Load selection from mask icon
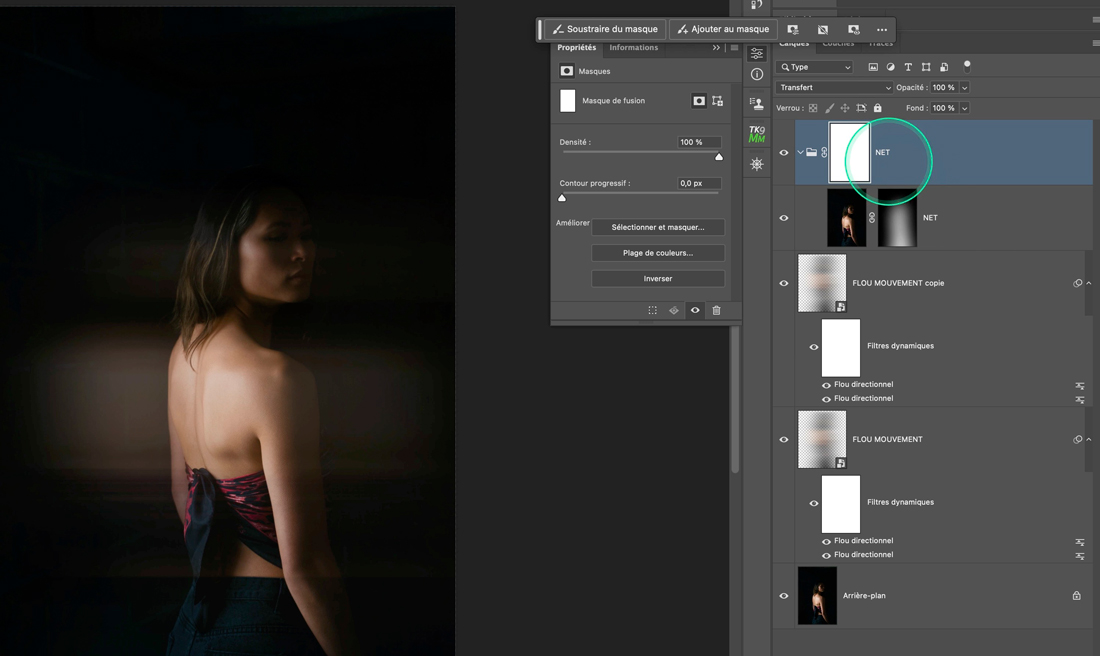The height and width of the screenshot is (656, 1100). point(653,311)
